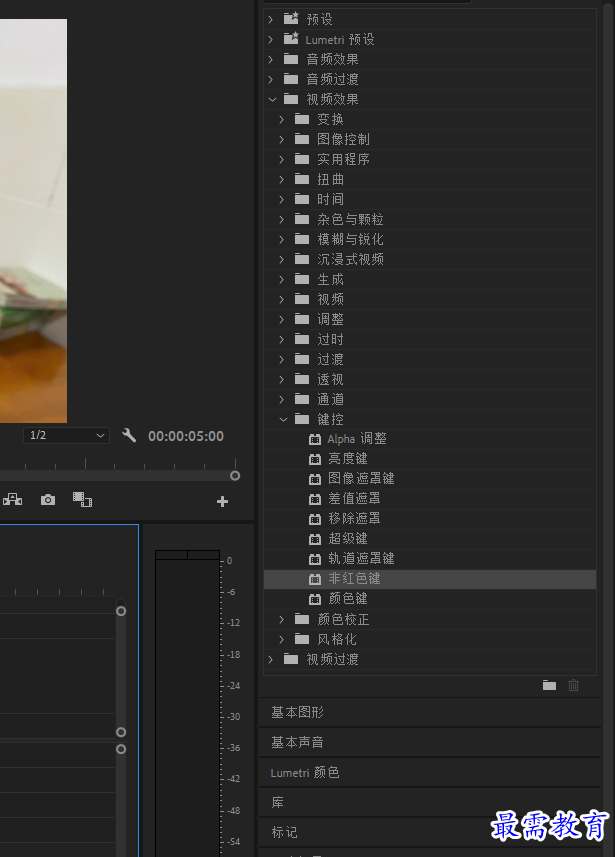
Task: Click the 00:00:05:00 duration timecode
Action: tap(186, 436)
